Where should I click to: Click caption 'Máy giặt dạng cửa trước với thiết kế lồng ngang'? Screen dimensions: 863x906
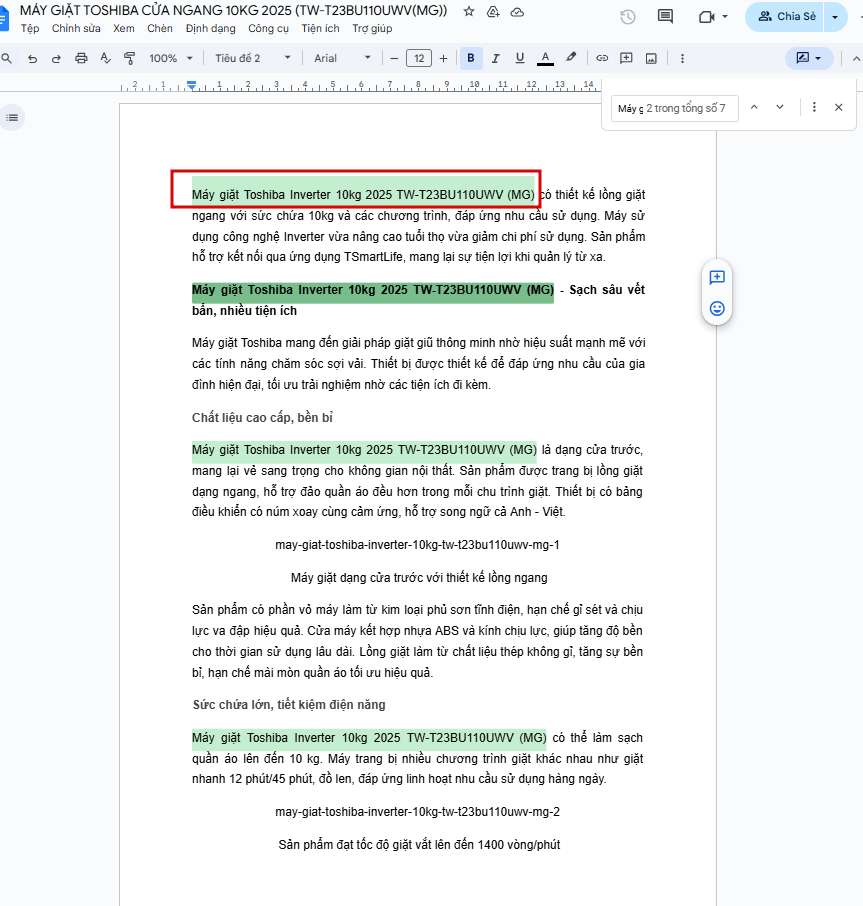point(419,578)
